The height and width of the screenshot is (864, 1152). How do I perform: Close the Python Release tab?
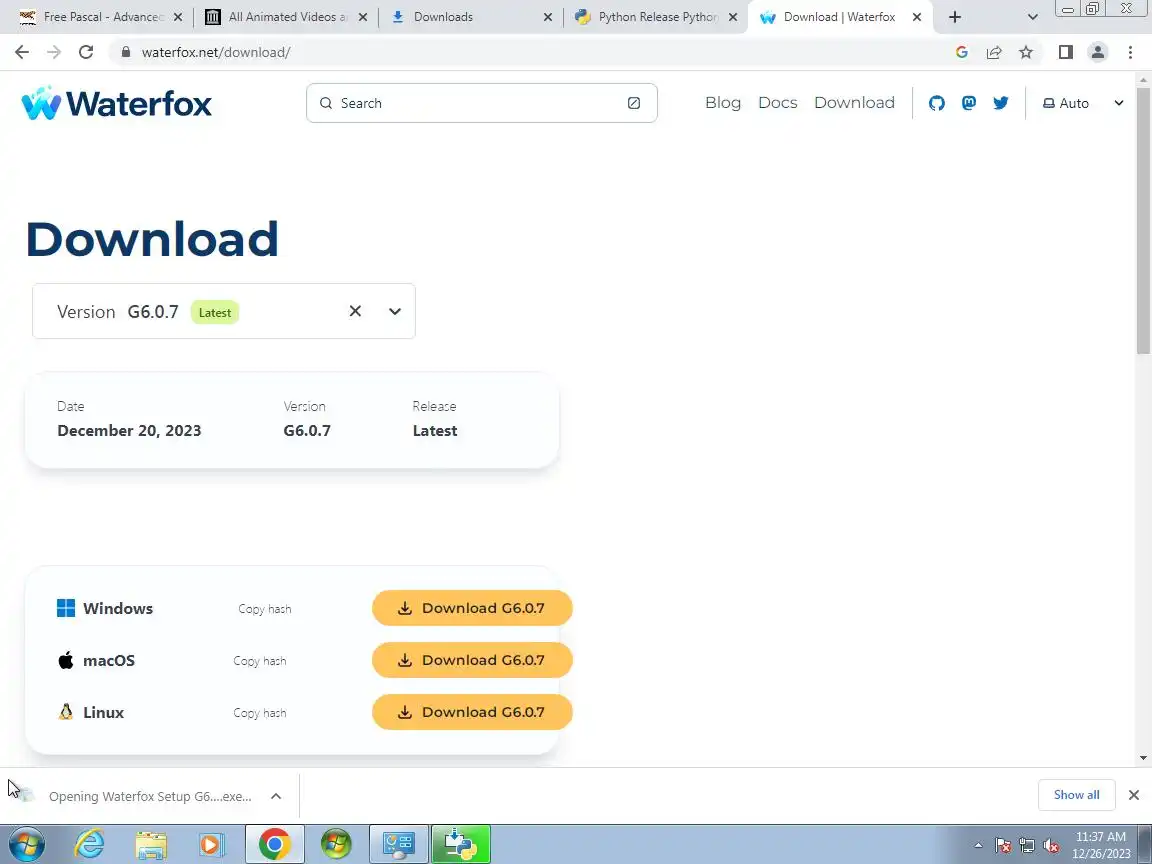[732, 17]
